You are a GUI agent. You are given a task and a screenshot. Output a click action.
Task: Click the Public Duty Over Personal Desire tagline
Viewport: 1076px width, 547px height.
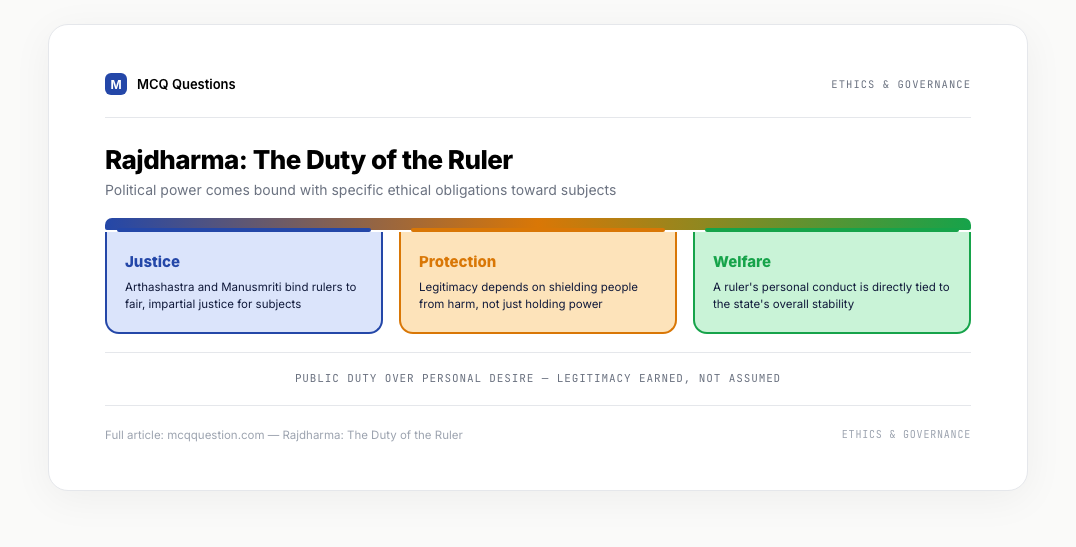click(x=538, y=378)
